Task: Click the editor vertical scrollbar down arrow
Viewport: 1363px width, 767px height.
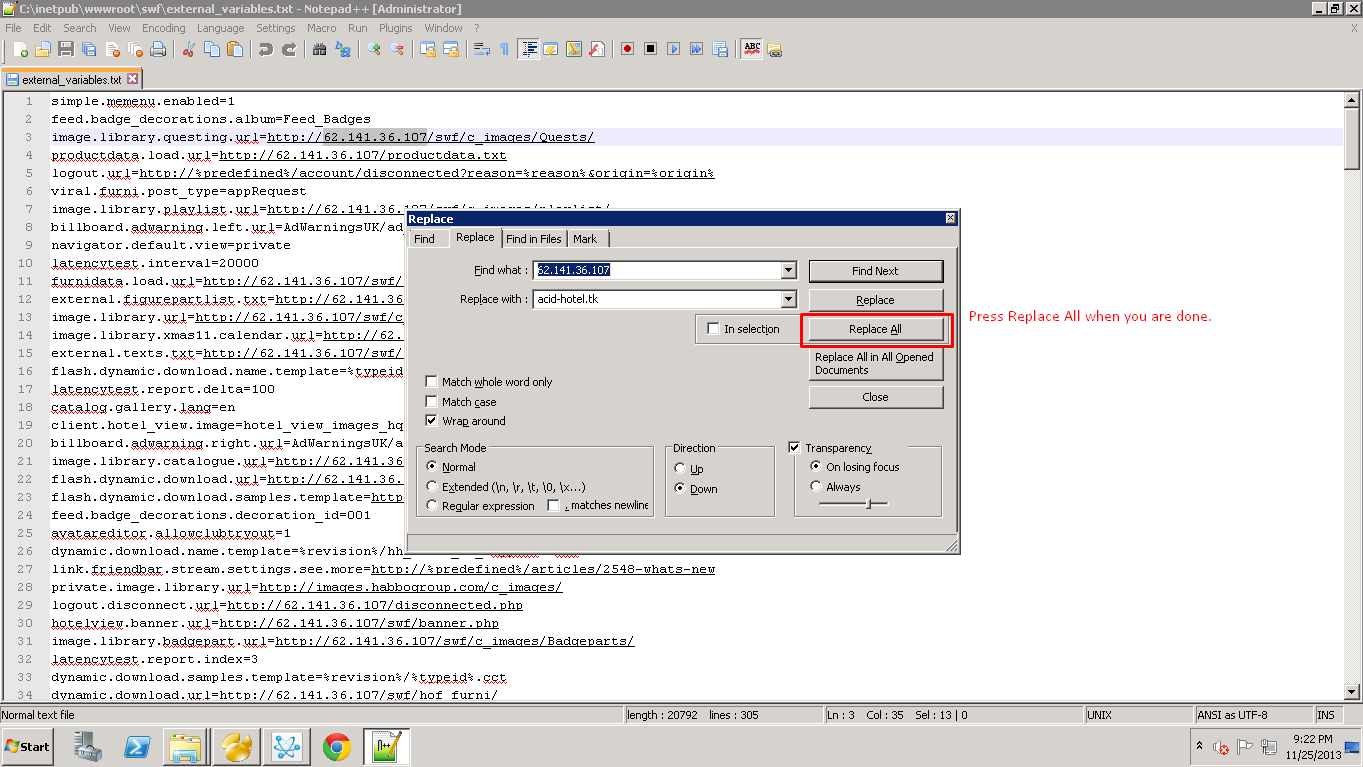Action: pos(1353,691)
